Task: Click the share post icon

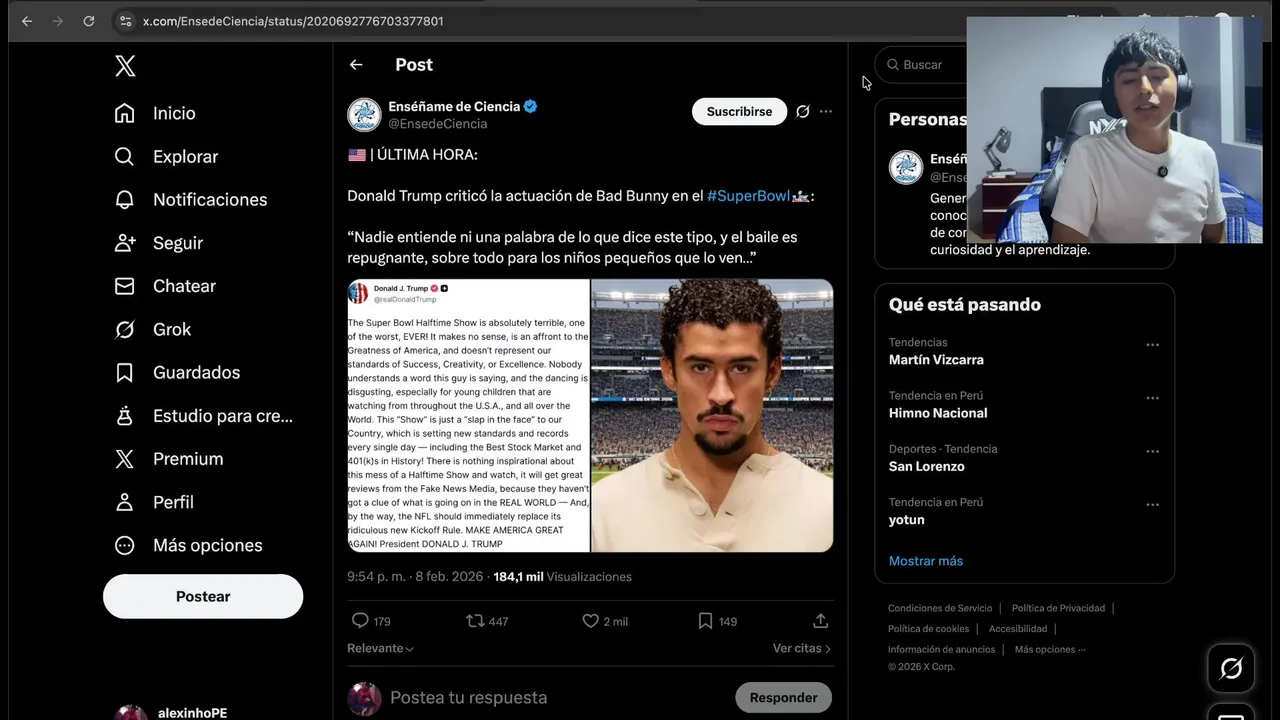Action: point(820,621)
